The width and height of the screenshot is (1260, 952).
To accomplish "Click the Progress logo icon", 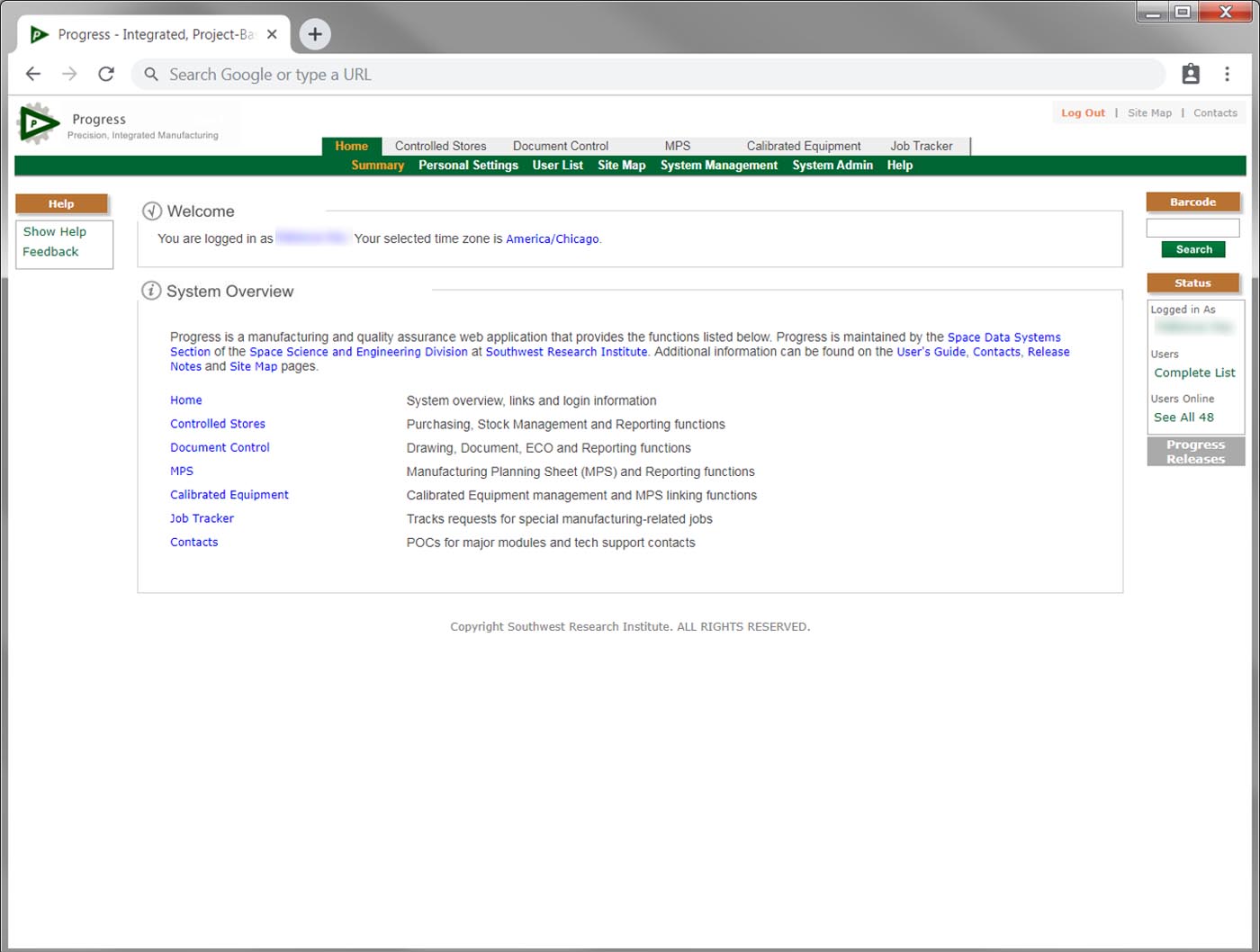I will (x=38, y=123).
